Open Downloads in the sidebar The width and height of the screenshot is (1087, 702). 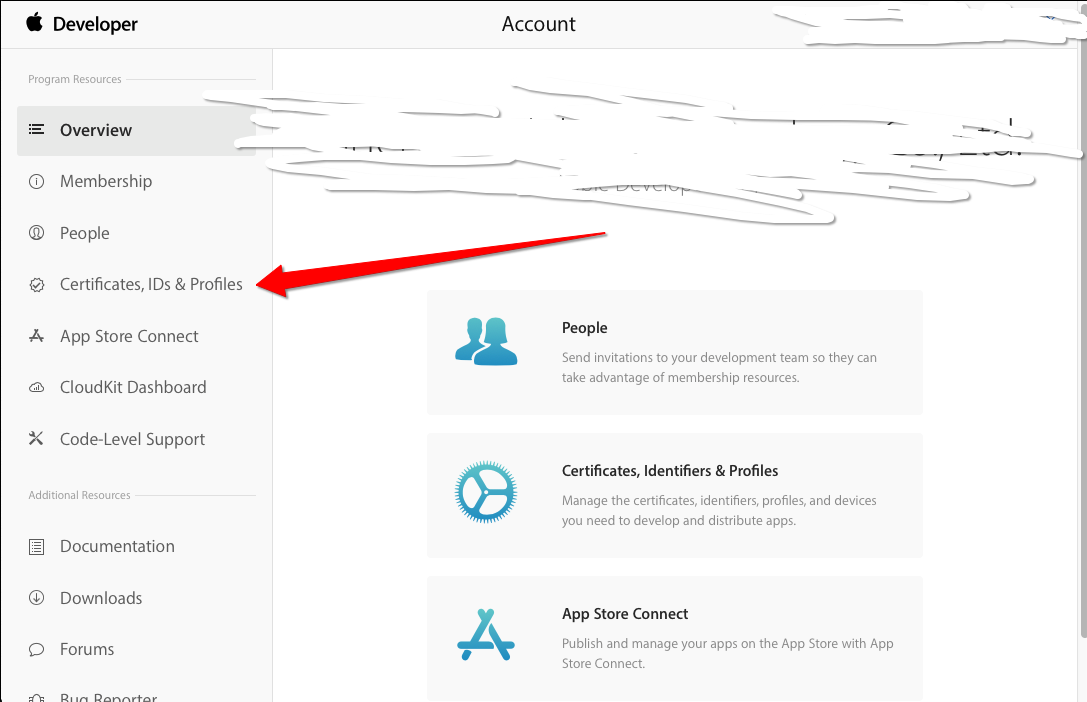pyautogui.click(x=101, y=598)
